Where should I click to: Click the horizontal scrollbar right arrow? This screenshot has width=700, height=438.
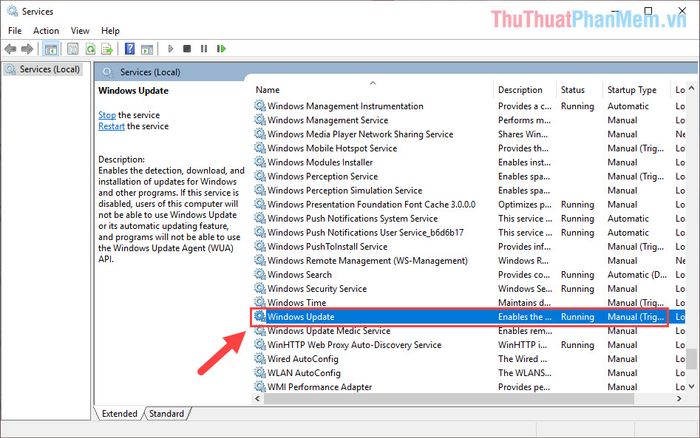[x=679, y=398]
